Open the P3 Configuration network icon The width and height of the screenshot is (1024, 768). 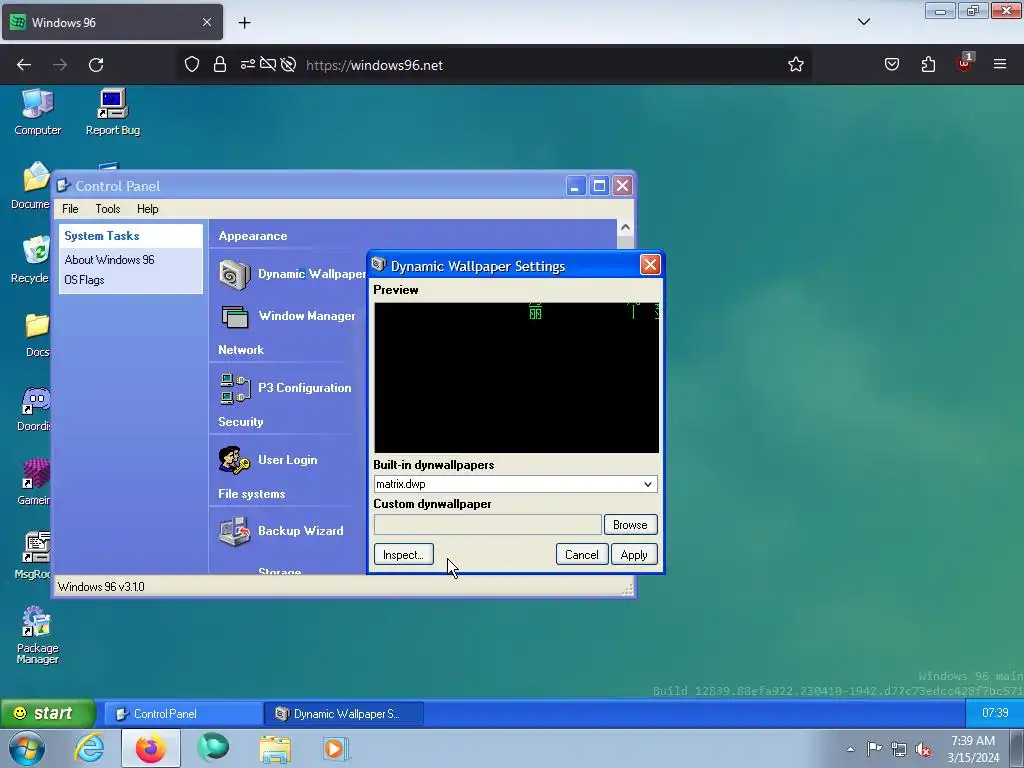[235, 389]
